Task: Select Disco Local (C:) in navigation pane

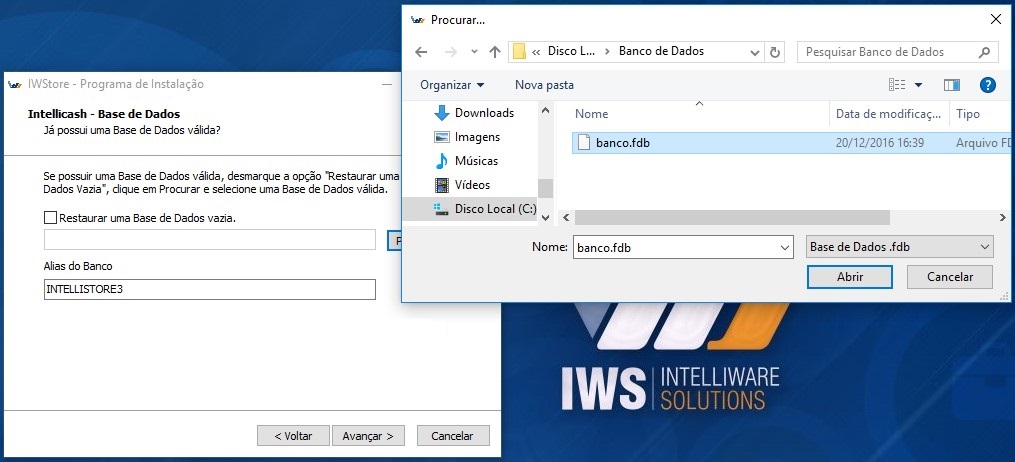Action: (x=470, y=208)
